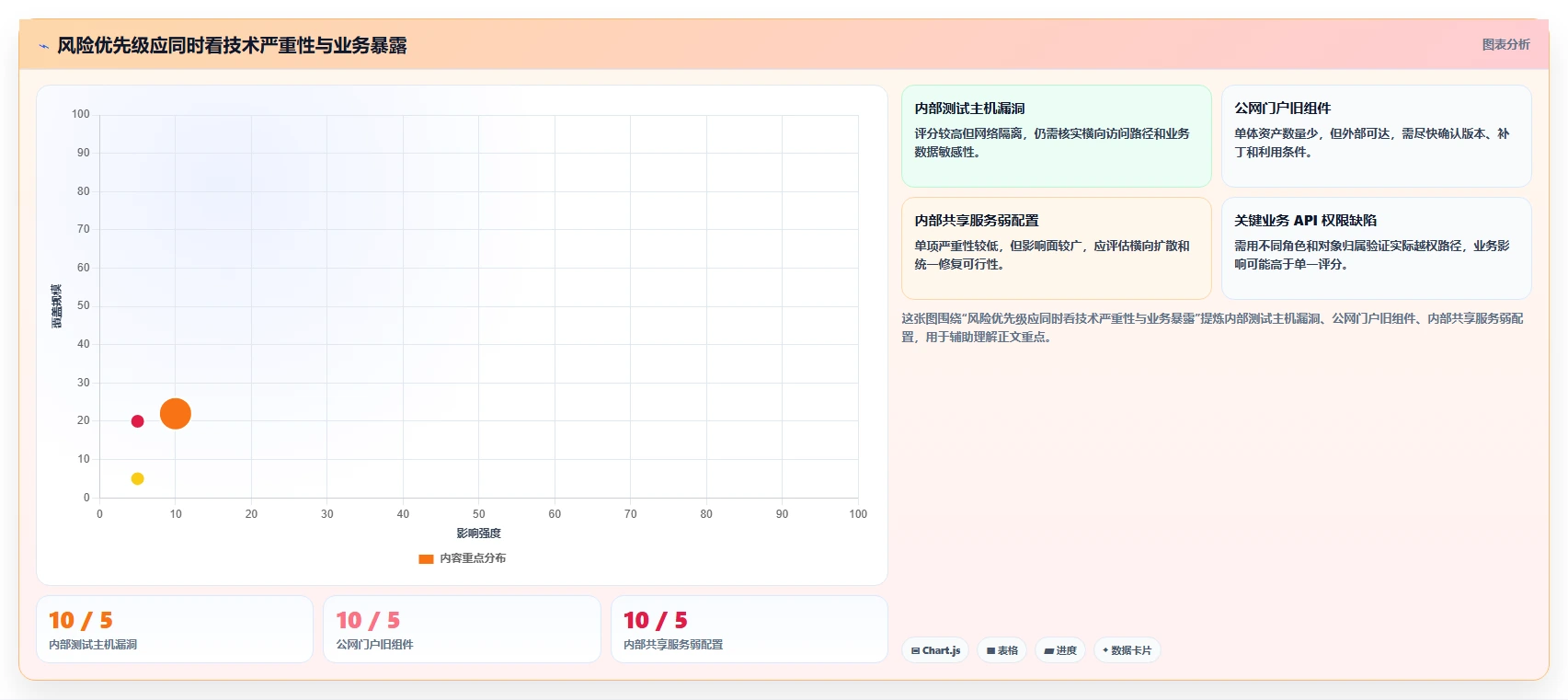This screenshot has width=1568, height=700.
Task: Click the 10 / 5 stat card for 公网门户旧组件
Action: (462, 629)
